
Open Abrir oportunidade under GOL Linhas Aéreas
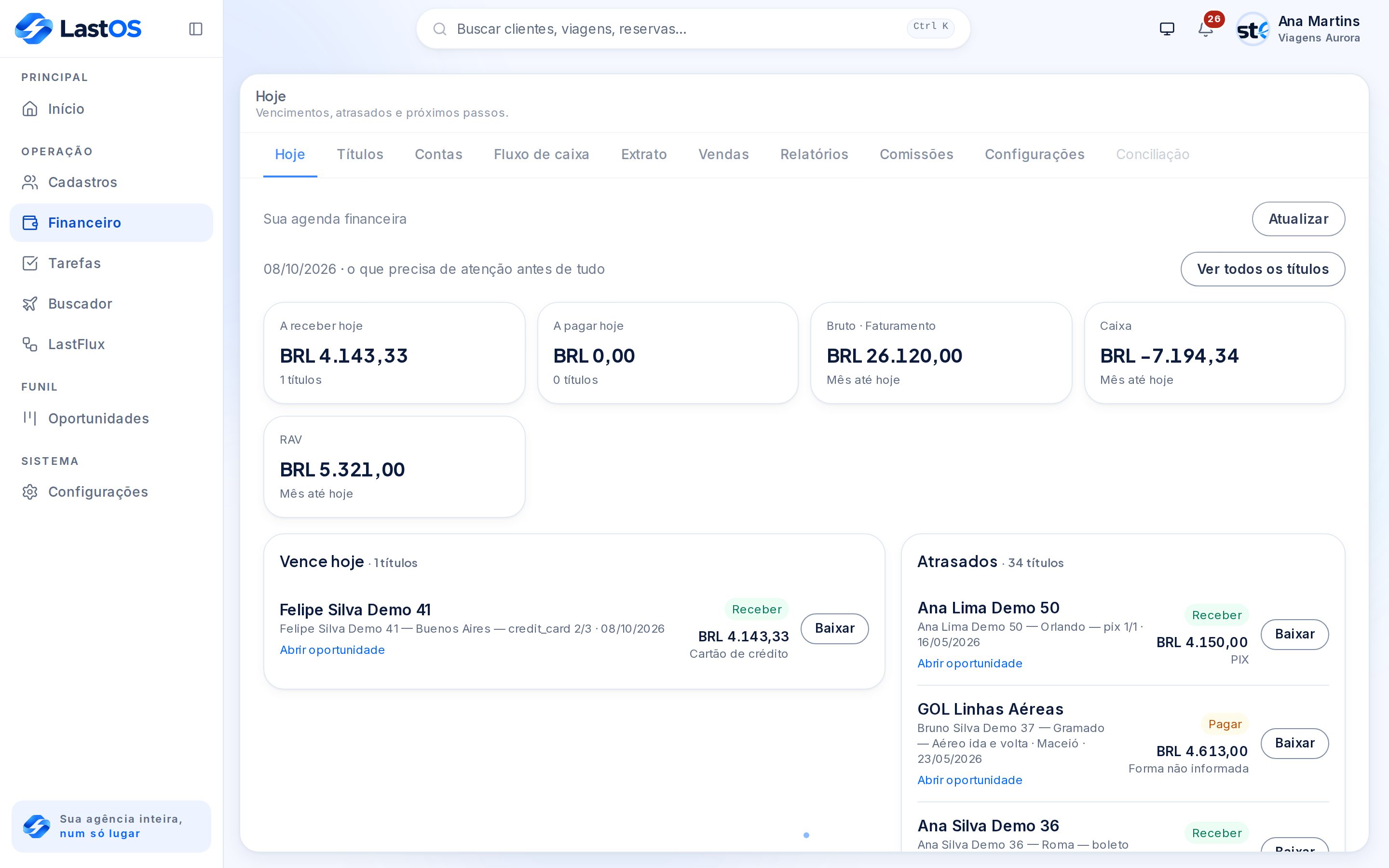(x=969, y=780)
